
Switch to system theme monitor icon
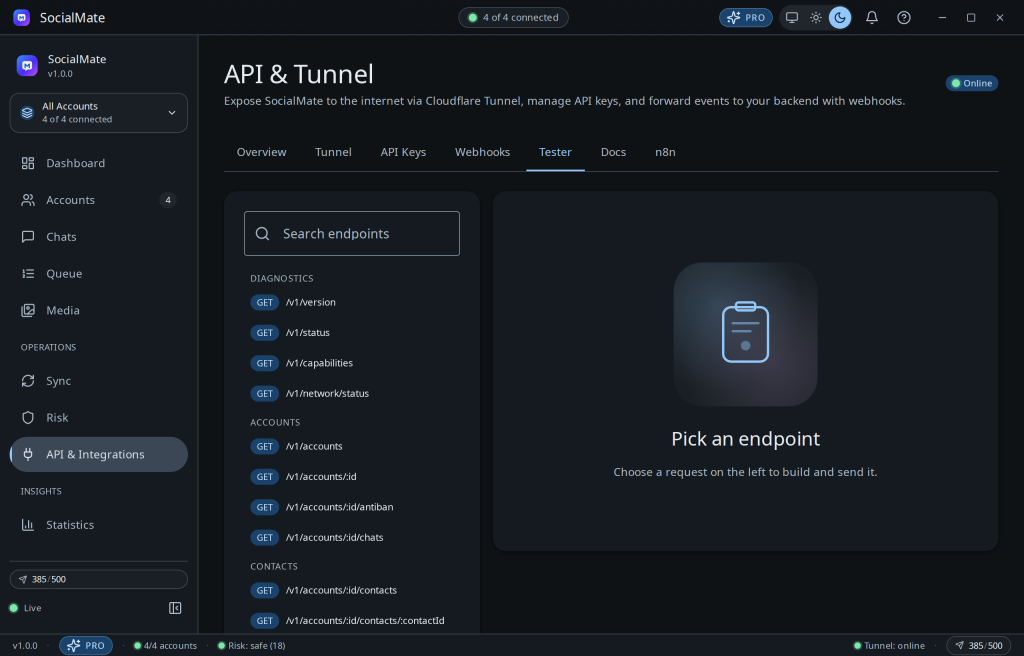tap(792, 18)
